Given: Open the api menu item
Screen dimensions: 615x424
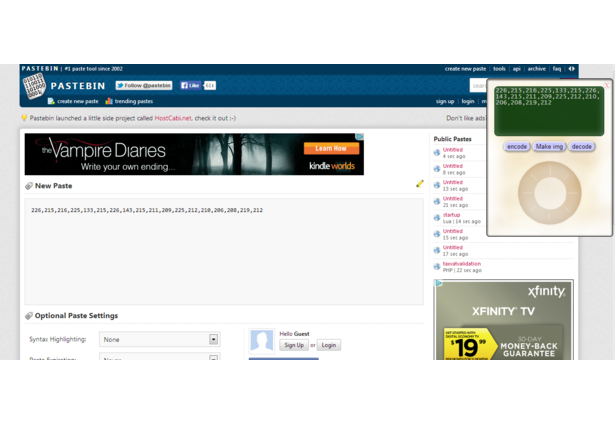Looking at the screenshot, I should click(517, 69).
